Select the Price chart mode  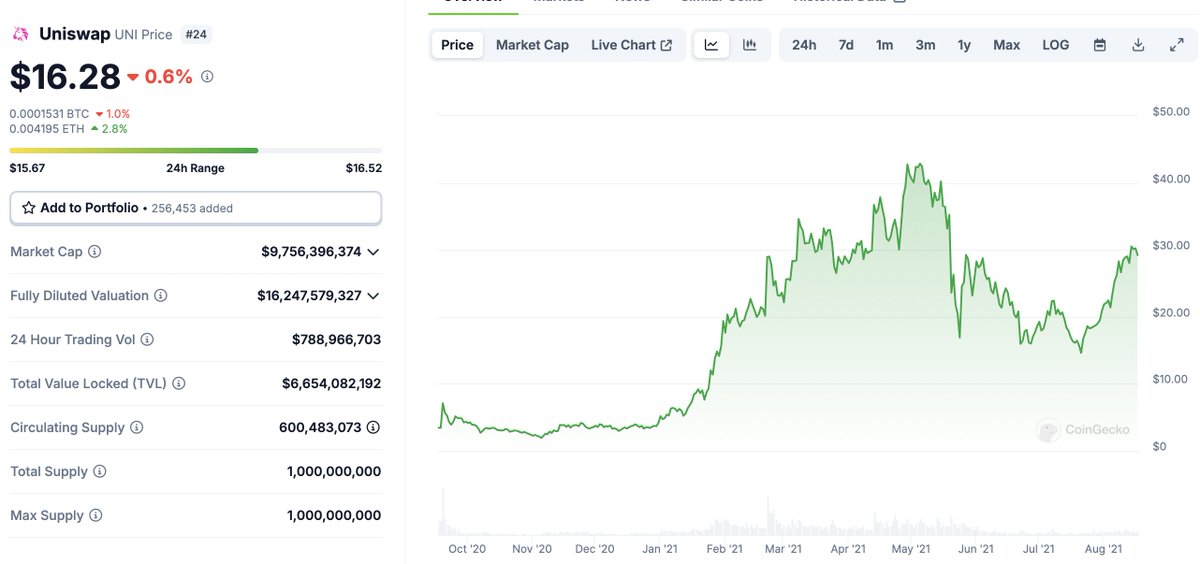pos(457,45)
